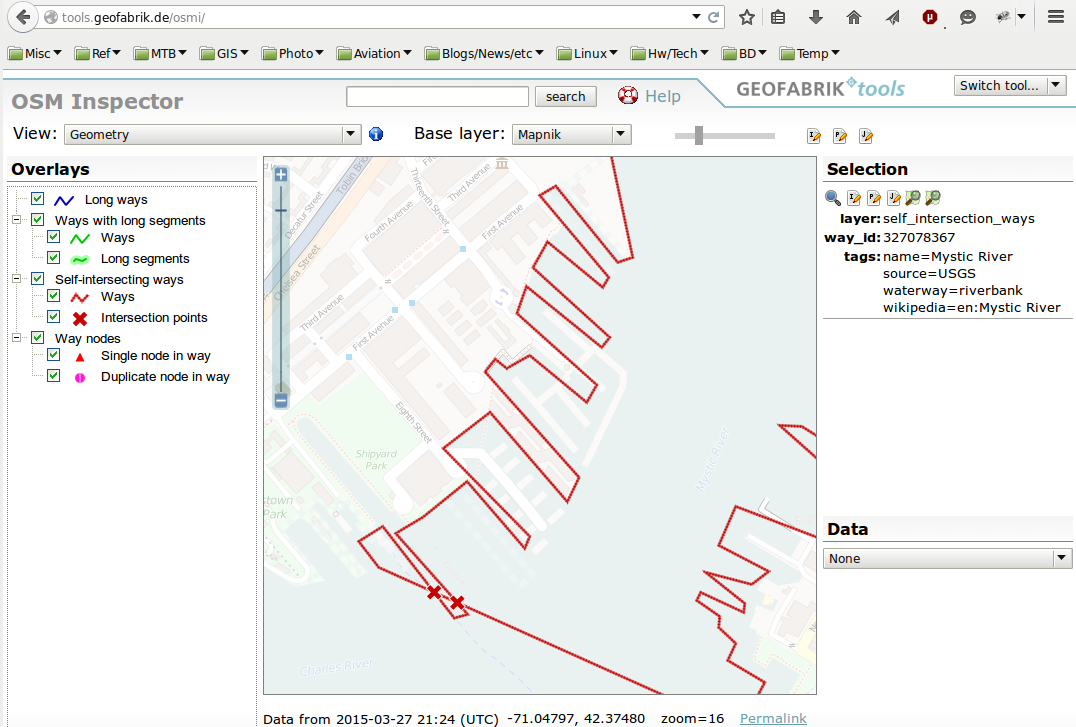
Task: Bookmark this page with the star icon
Action: click(746, 17)
